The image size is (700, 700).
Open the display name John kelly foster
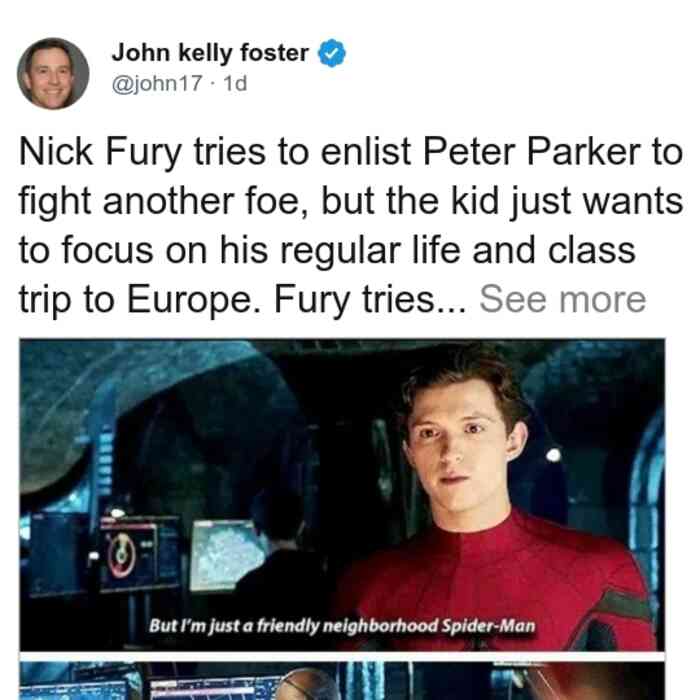(210, 53)
